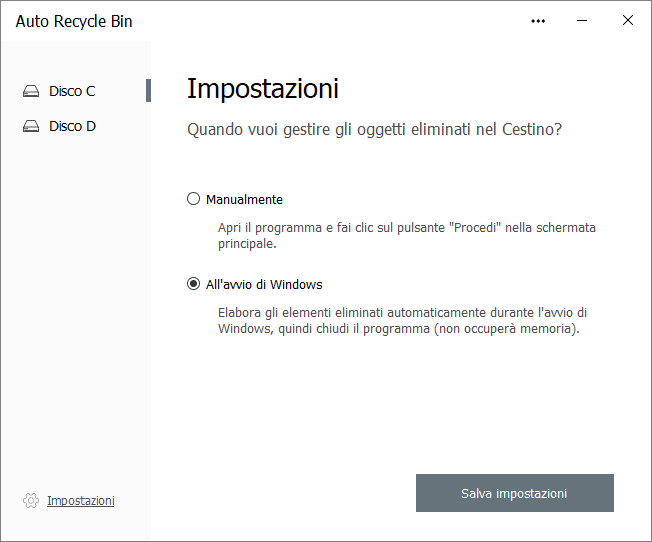Close the Auto Recycle Bin window
The image size is (652, 542).
[x=628, y=21]
